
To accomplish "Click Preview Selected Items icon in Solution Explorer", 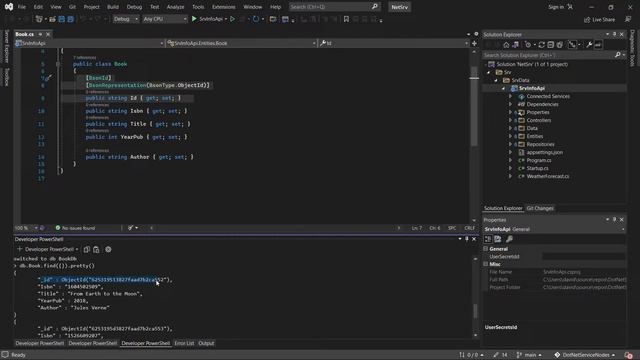I will (598, 45).
